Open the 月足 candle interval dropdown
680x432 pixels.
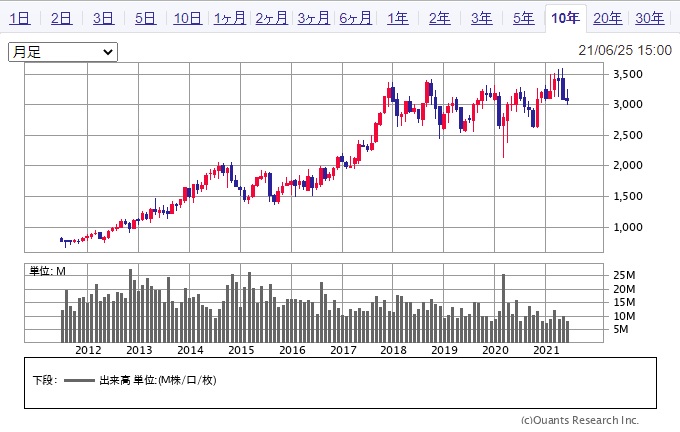pos(63,52)
